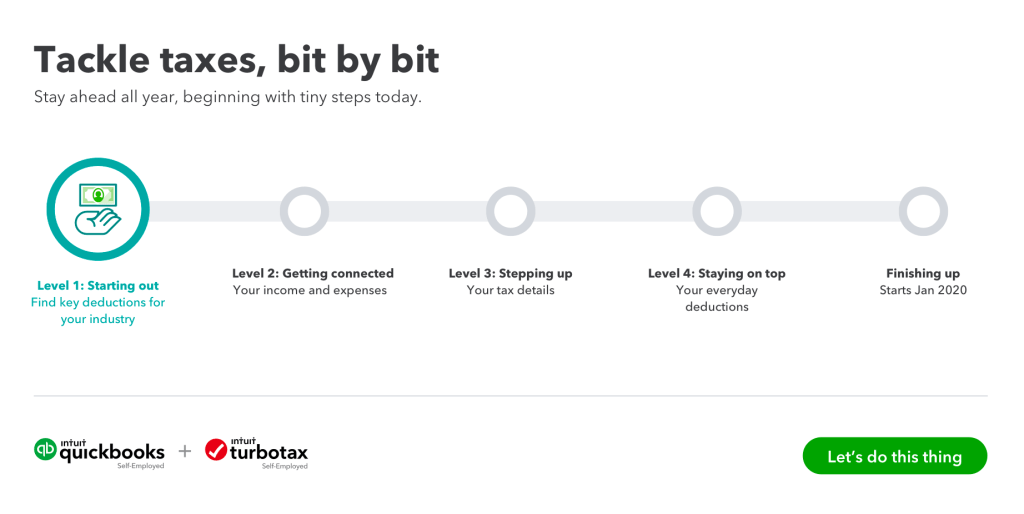This screenshot has height=514, width=1024.
Task: Click the progress bar between Level 1 and 2
Action: 214,211
